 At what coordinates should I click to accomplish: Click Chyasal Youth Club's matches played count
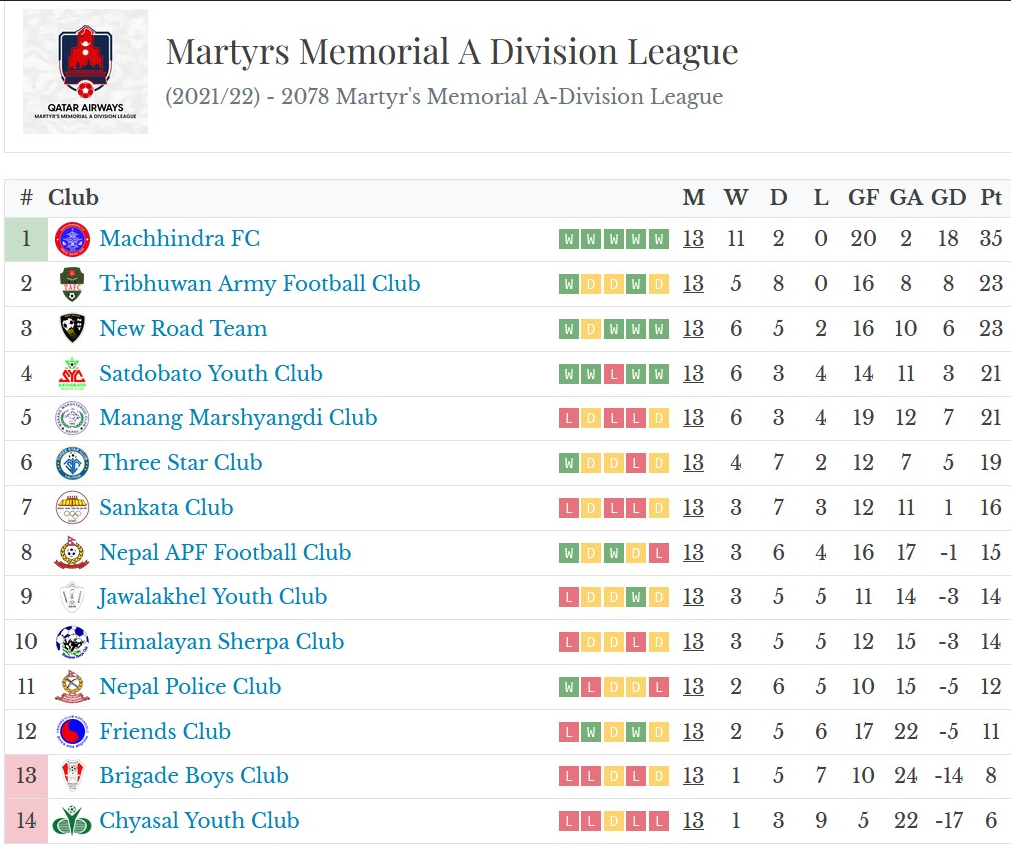tap(693, 821)
